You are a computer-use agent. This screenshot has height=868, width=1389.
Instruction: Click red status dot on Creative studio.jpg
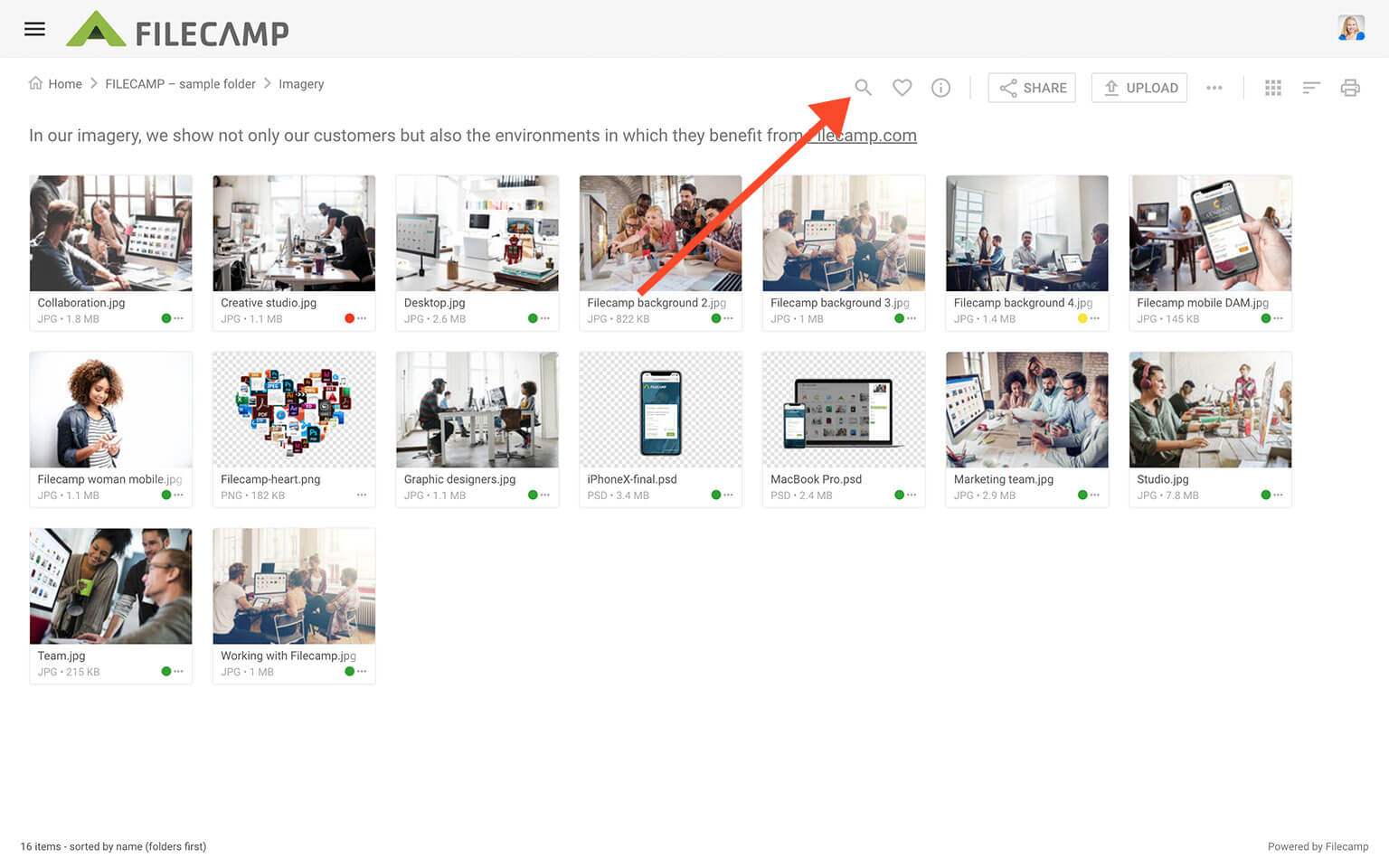click(349, 318)
